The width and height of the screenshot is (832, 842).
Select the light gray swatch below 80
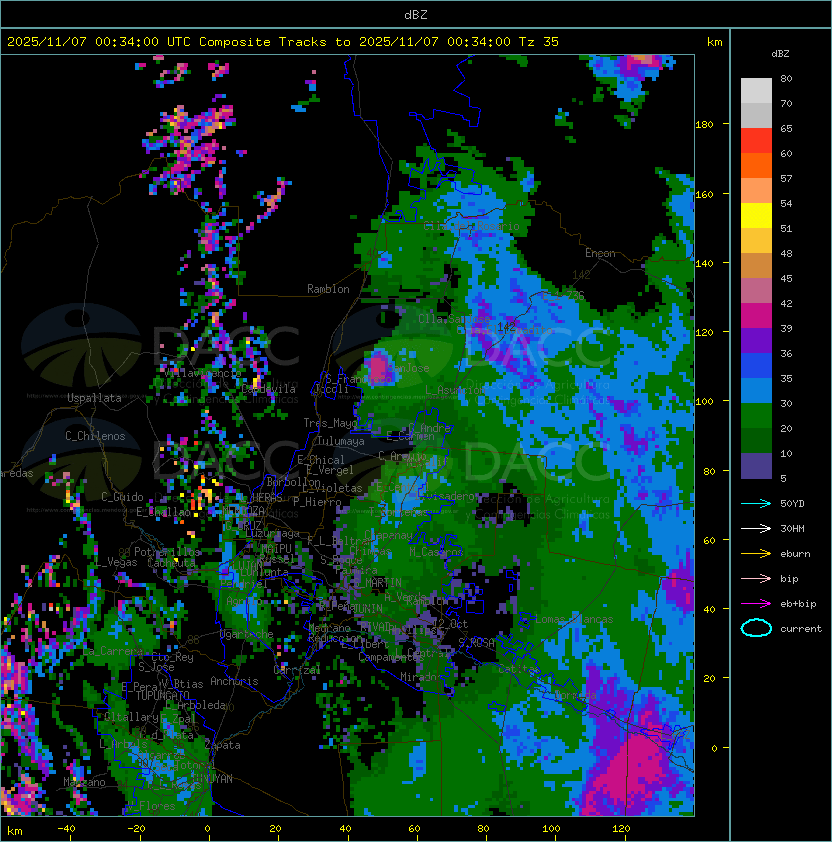tap(756, 91)
